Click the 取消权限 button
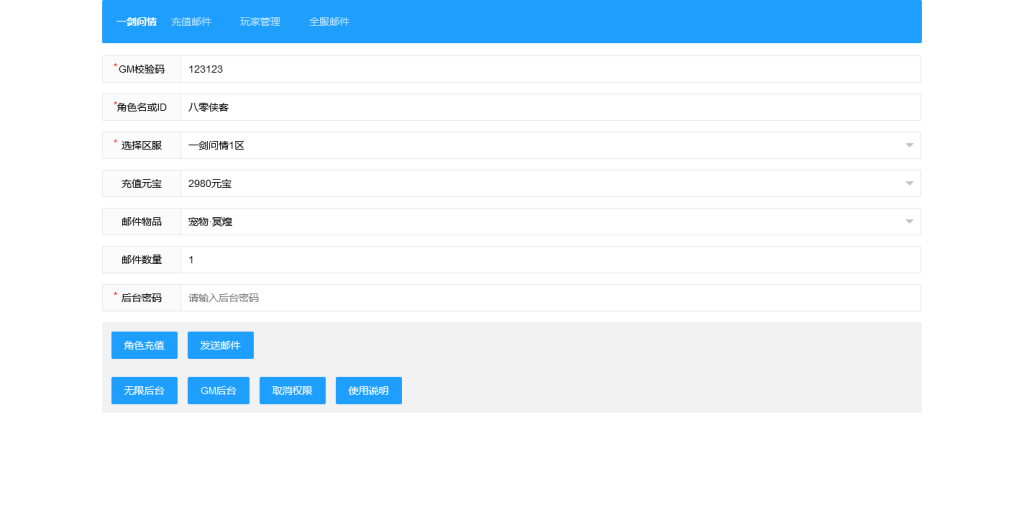This screenshot has width=1024, height=515. tap(292, 391)
